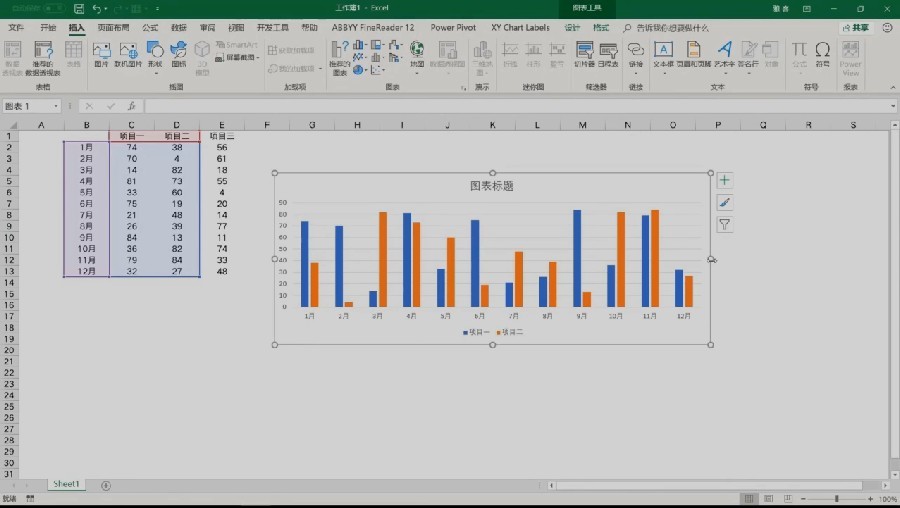Toggle the AutoSave switch
The image size is (900, 508).
53,9
